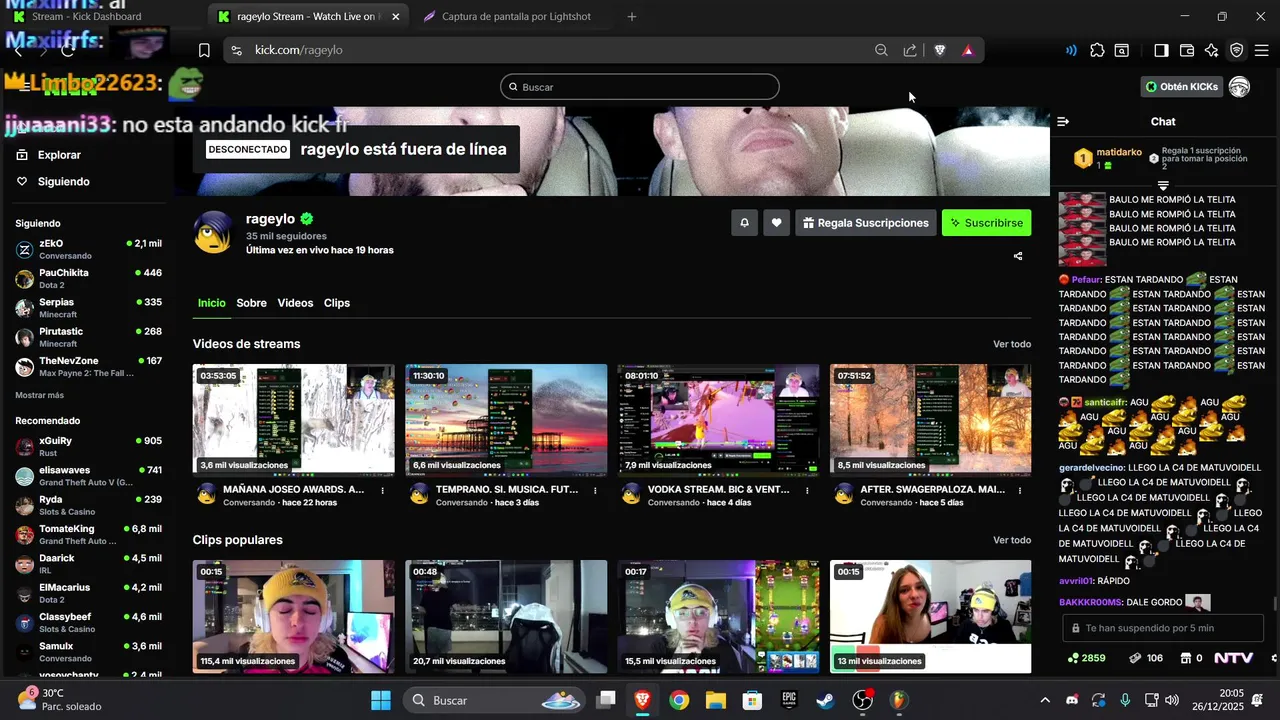Open the NTV extension logo in chat
The image size is (1280, 720).
(x=1234, y=658)
